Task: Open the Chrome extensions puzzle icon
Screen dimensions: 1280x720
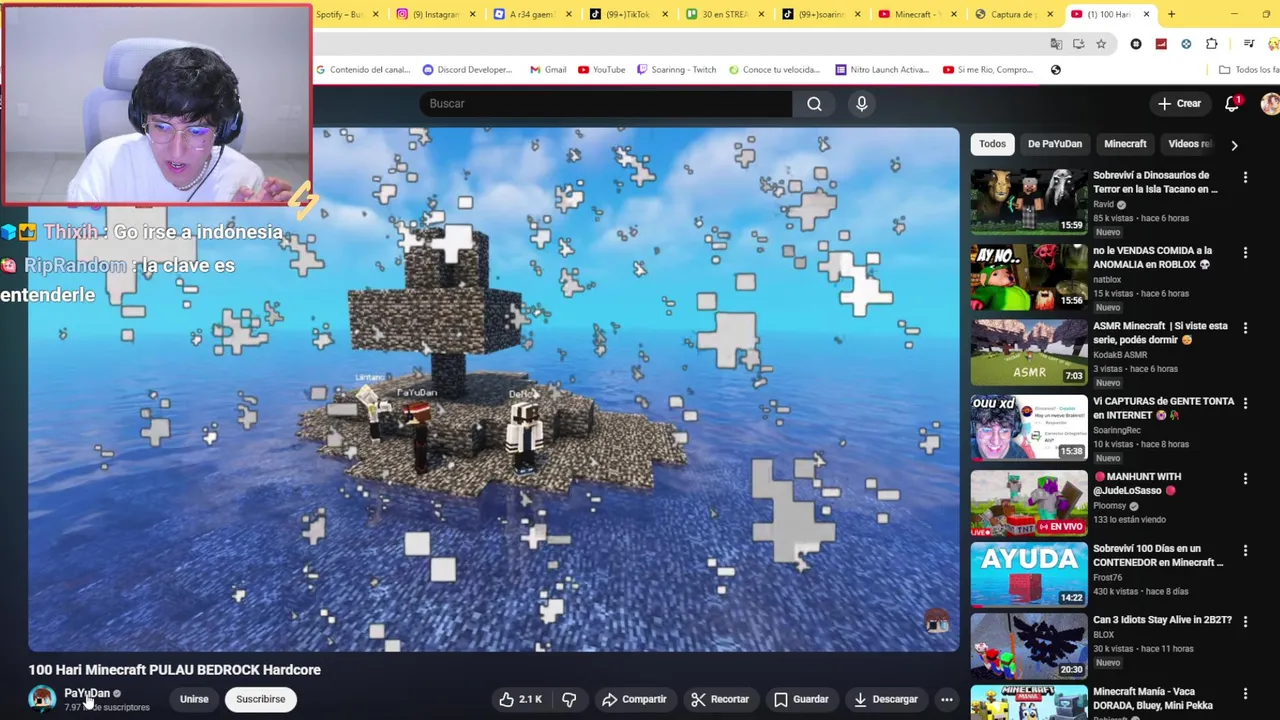Action: tap(1212, 44)
